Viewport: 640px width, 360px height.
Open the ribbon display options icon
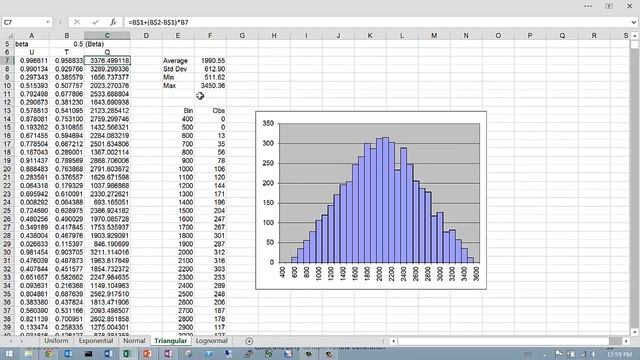coord(609,6)
